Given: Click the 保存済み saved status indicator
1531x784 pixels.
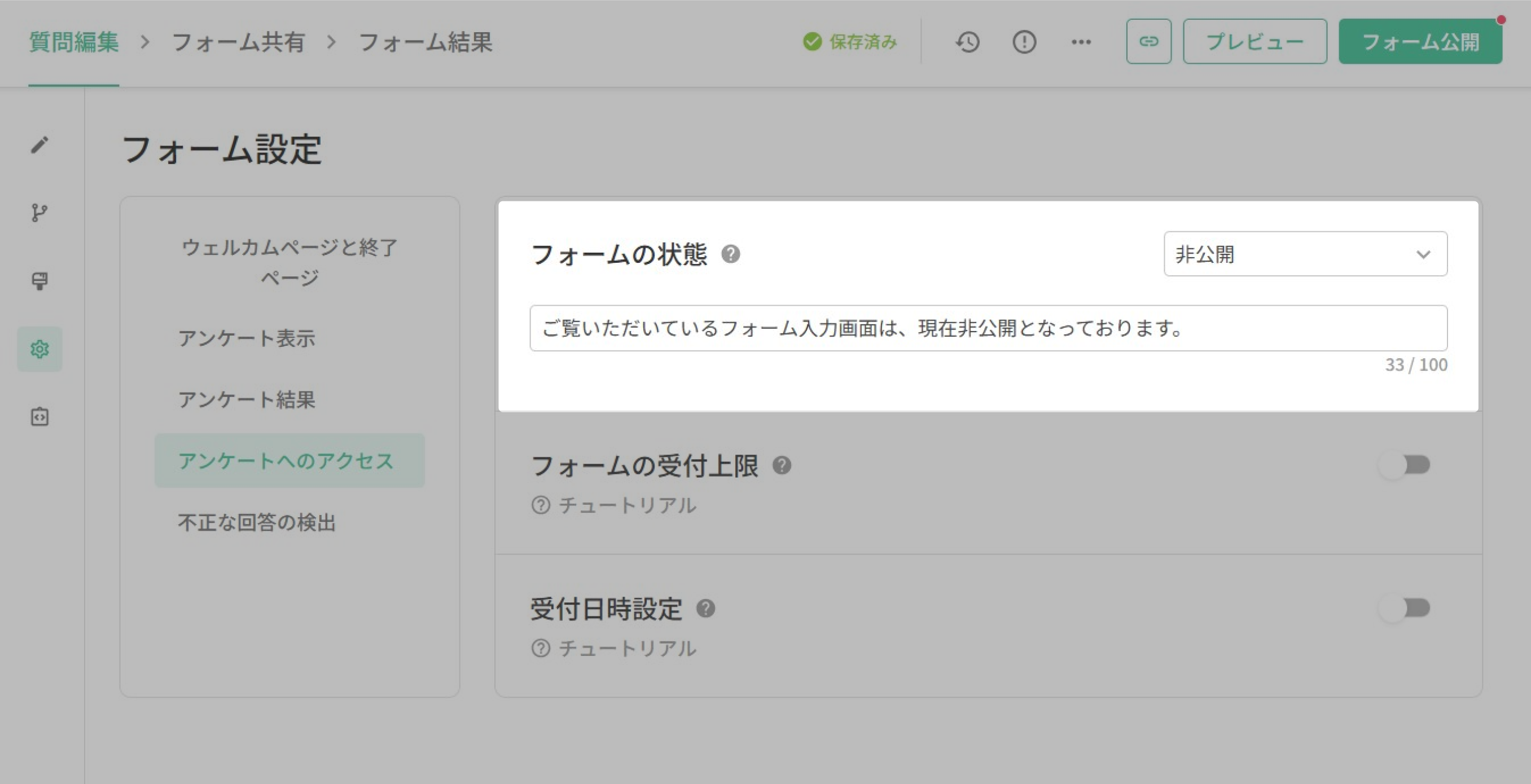Looking at the screenshot, I should click(849, 42).
